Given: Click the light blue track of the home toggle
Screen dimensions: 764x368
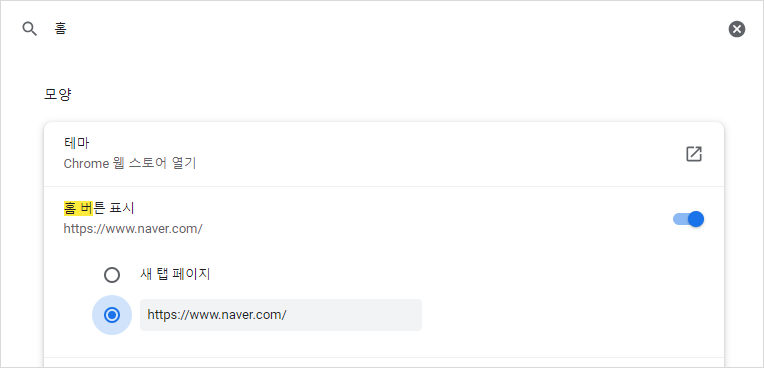Looking at the screenshot, I should pyautogui.click(x=680, y=219).
